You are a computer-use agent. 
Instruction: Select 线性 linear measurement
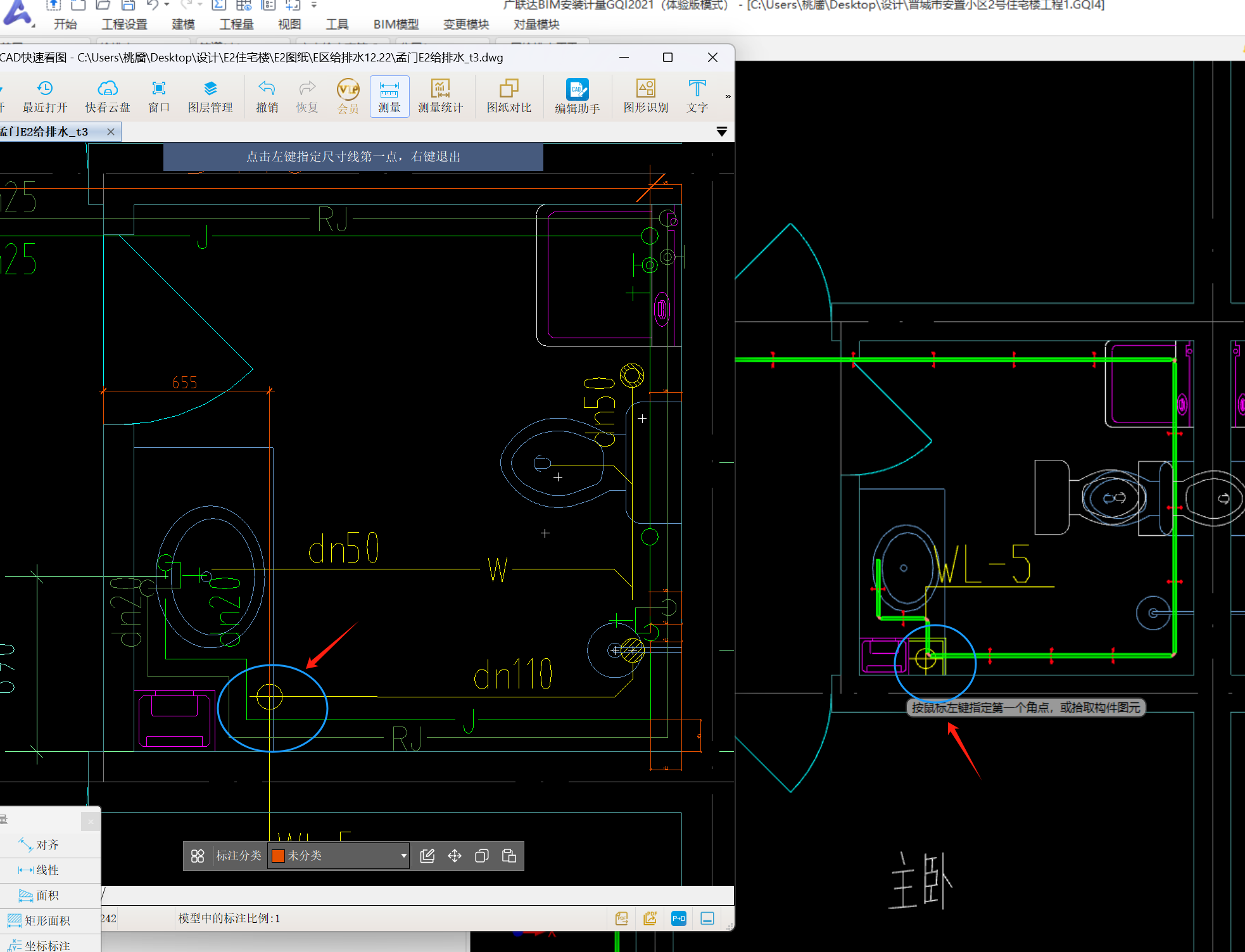click(50, 870)
